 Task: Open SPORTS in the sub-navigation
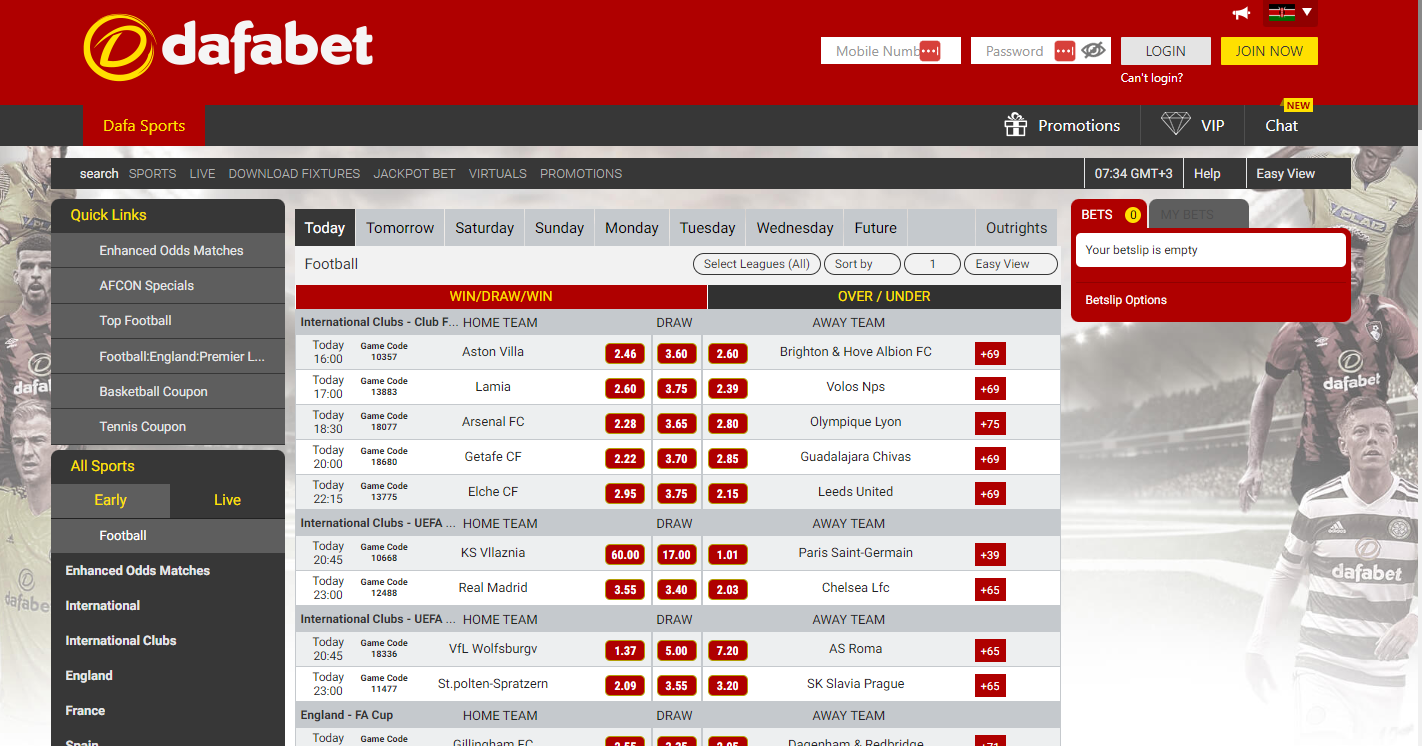[x=152, y=173]
